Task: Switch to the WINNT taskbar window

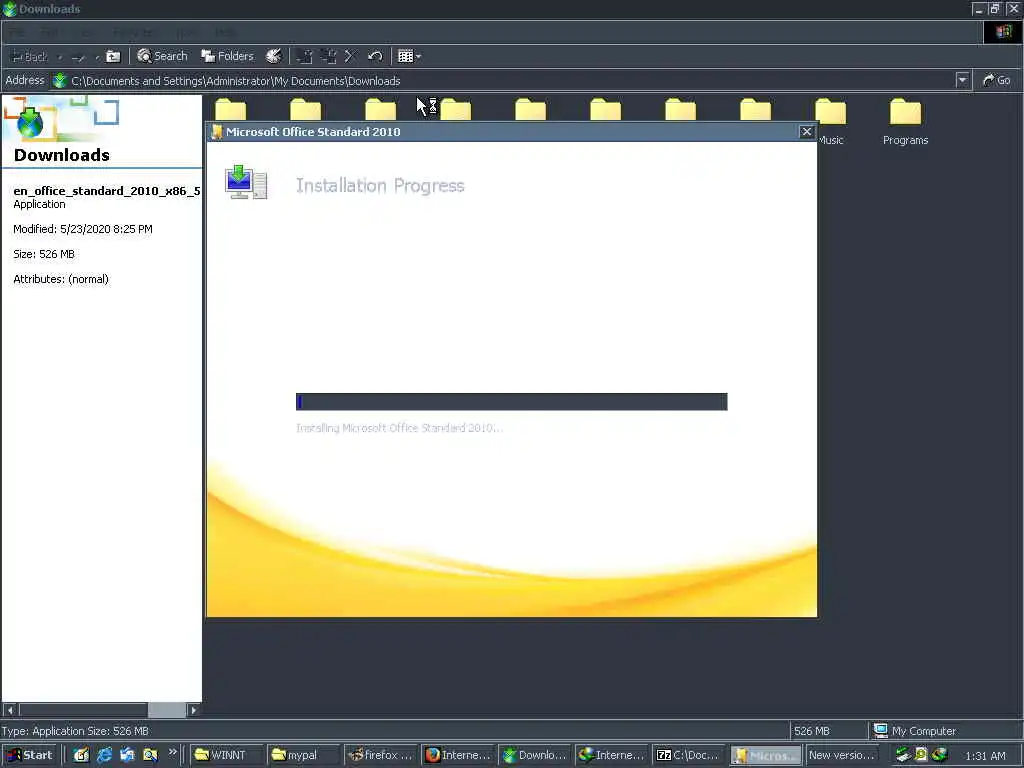Action: pyautogui.click(x=227, y=755)
